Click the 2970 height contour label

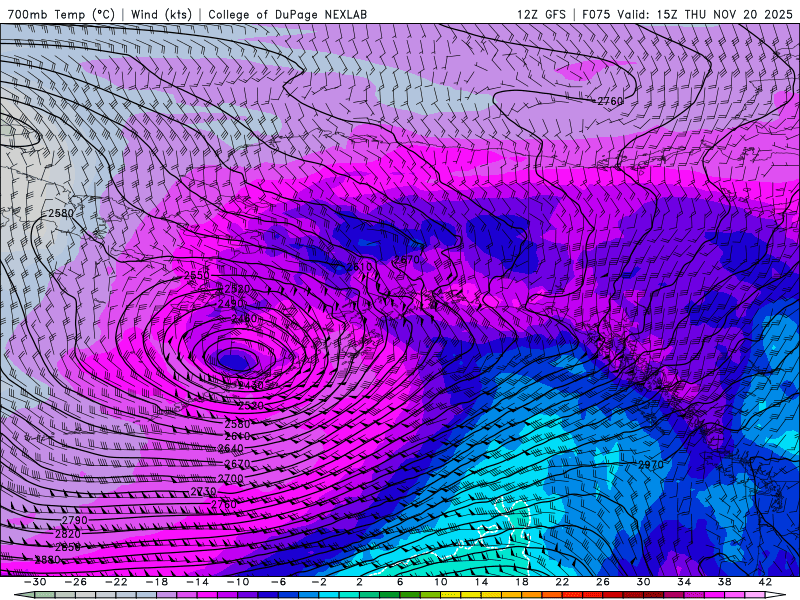tap(651, 464)
